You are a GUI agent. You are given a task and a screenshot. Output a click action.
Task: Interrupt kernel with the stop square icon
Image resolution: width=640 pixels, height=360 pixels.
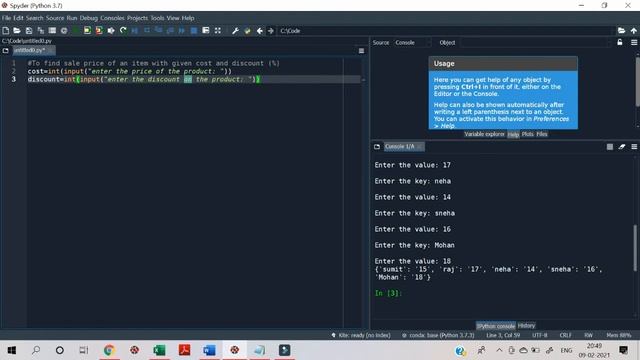(x=610, y=147)
